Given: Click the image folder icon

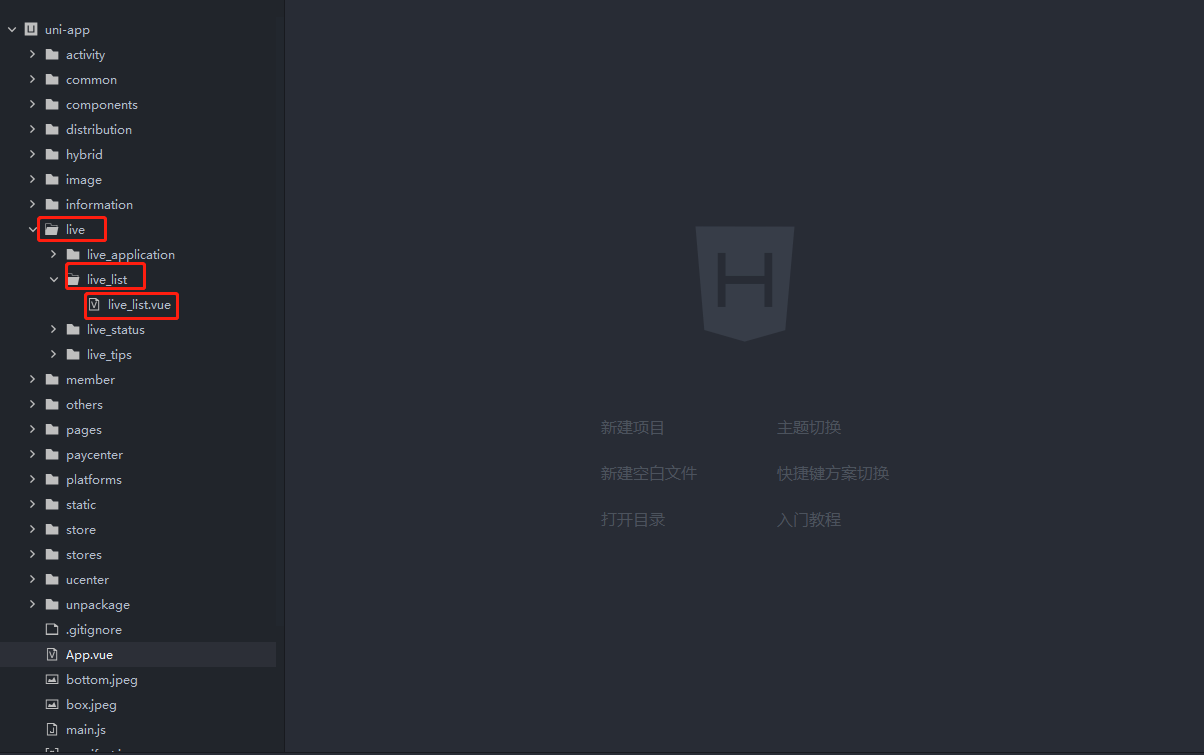Looking at the screenshot, I should (x=52, y=180).
